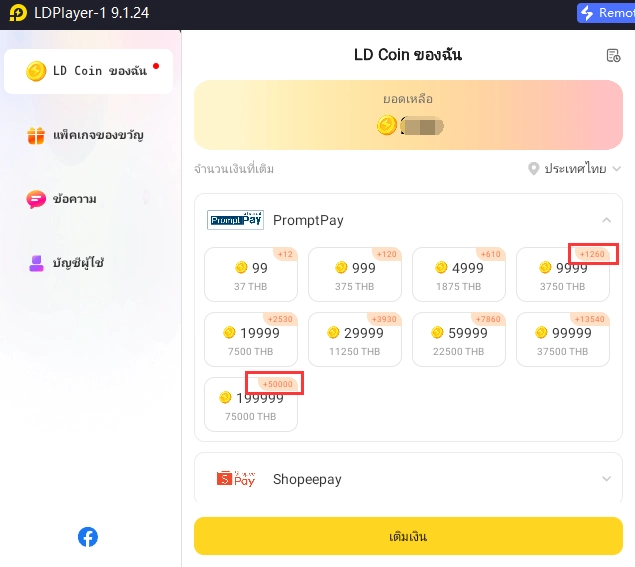The width and height of the screenshot is (635, 567).
Task: Open the ประเทศไทย country dropdown
Action: 574,168
